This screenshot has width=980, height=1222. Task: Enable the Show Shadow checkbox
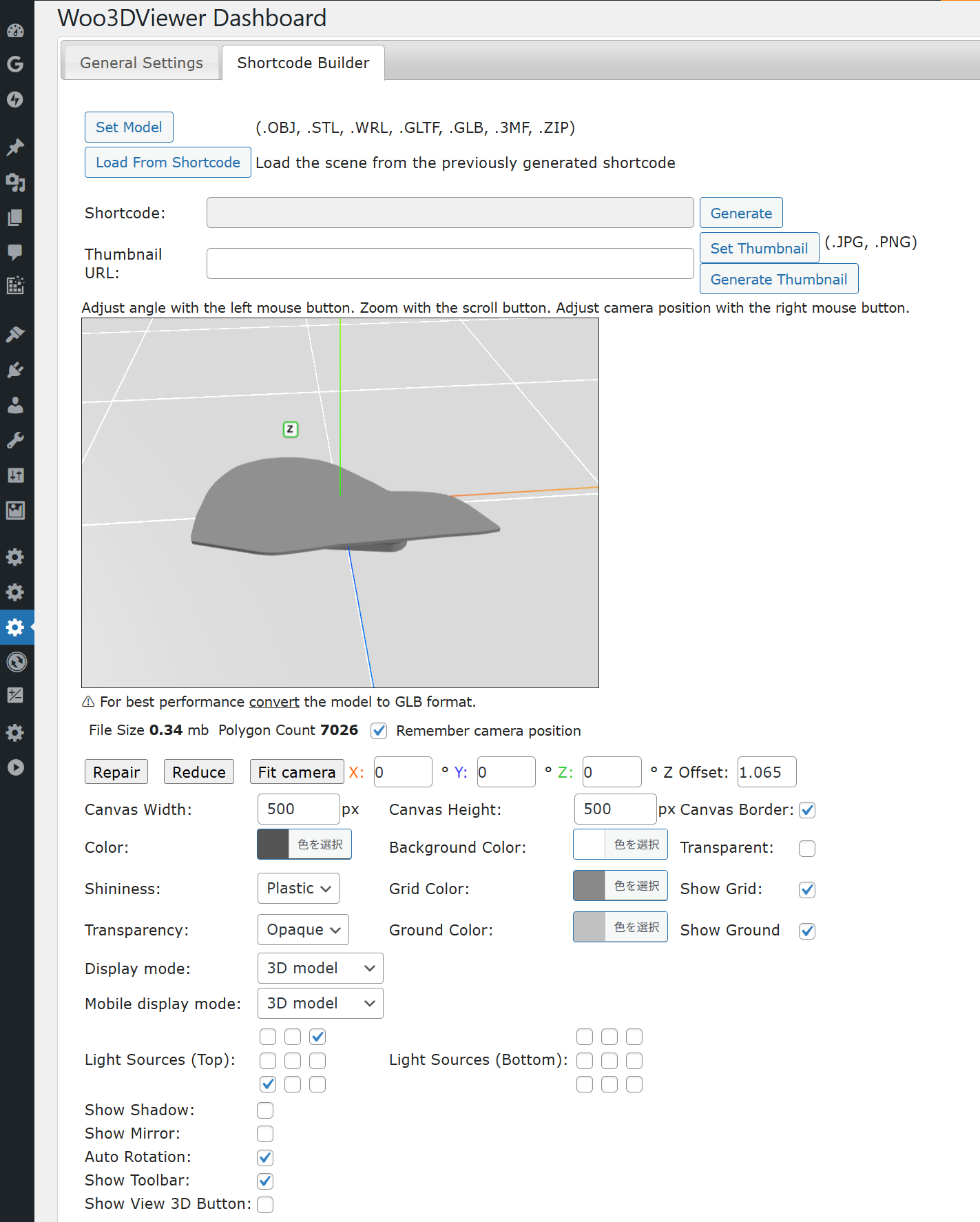click(265, 1110)
